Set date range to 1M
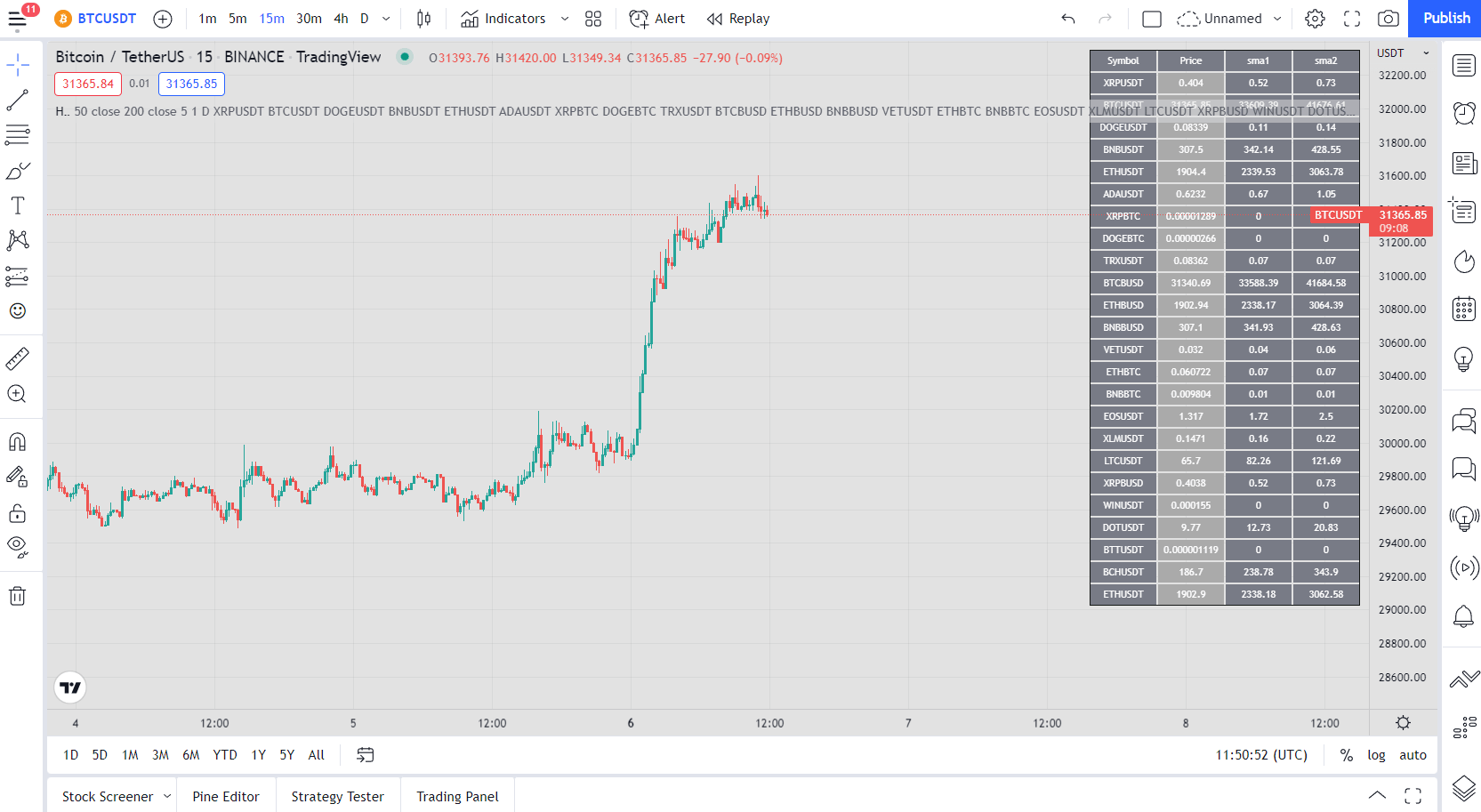 [x=130, y=755]
